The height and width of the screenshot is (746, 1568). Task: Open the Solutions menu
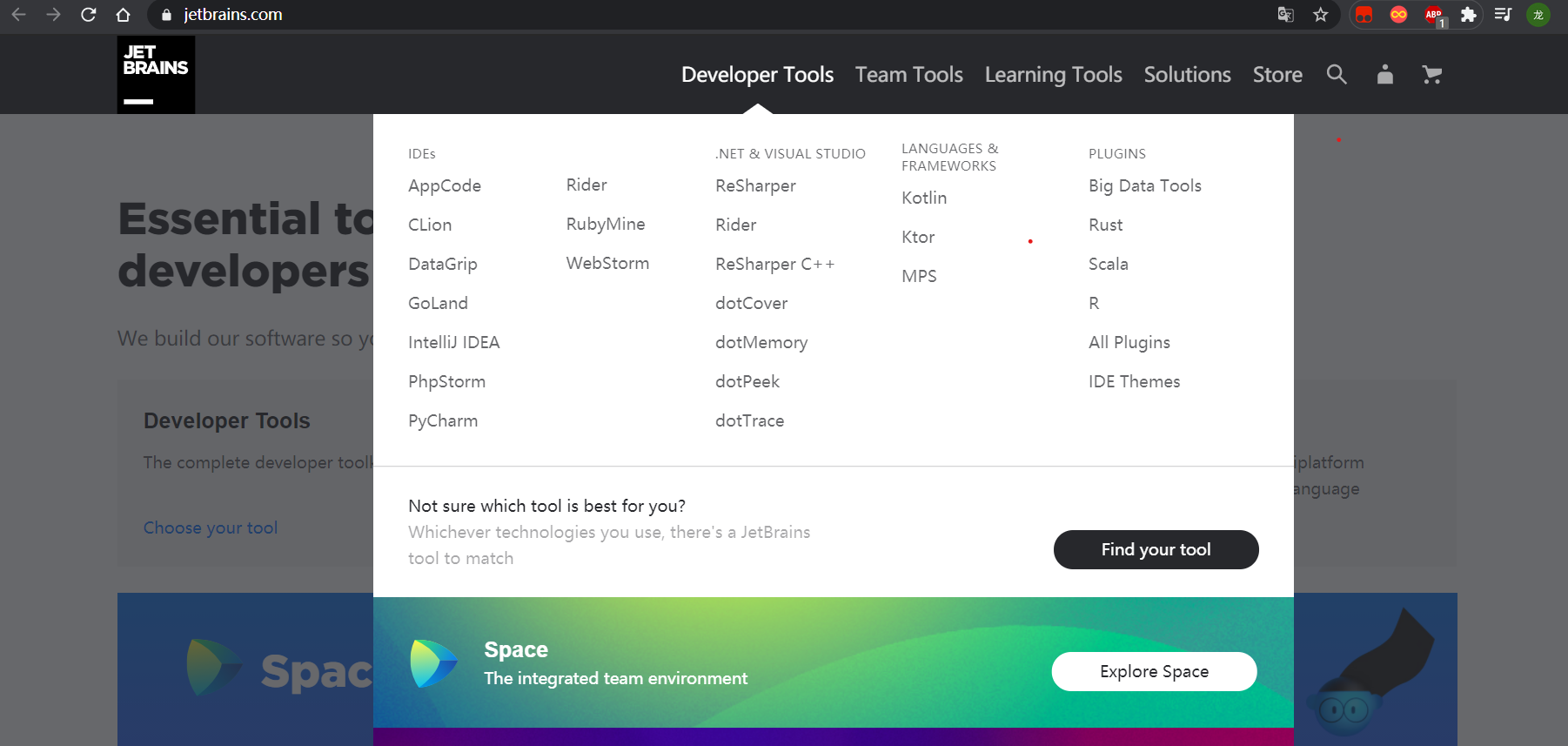coord(1187,75)
